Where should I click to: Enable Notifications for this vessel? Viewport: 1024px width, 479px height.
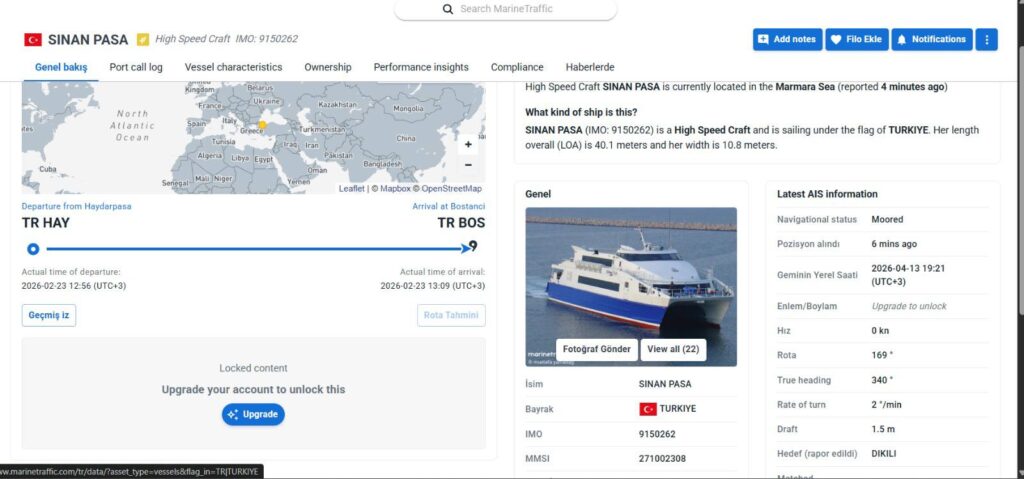[x=931, y=39]
